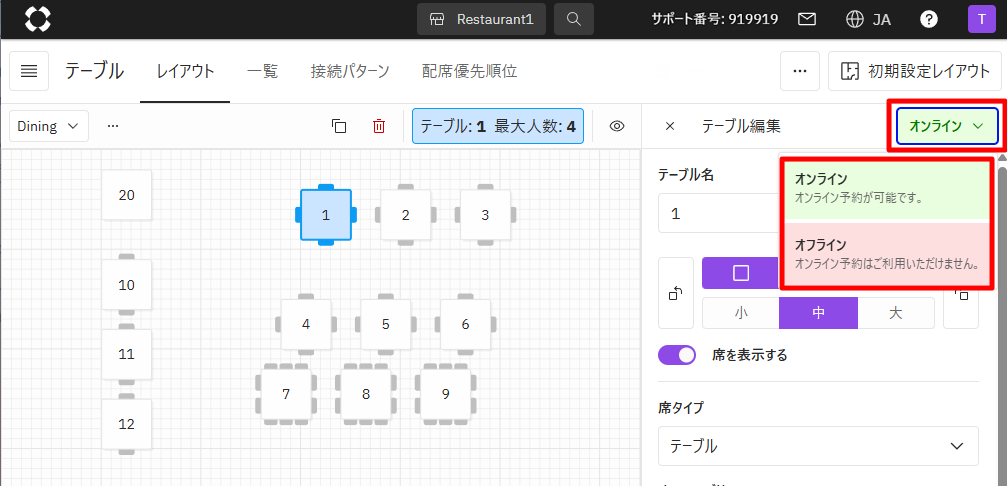The width and height of the screenshot is (1007, 486).
Task: Open the help question mark icon
Action: pyautogui.click(x=929, y=19)
